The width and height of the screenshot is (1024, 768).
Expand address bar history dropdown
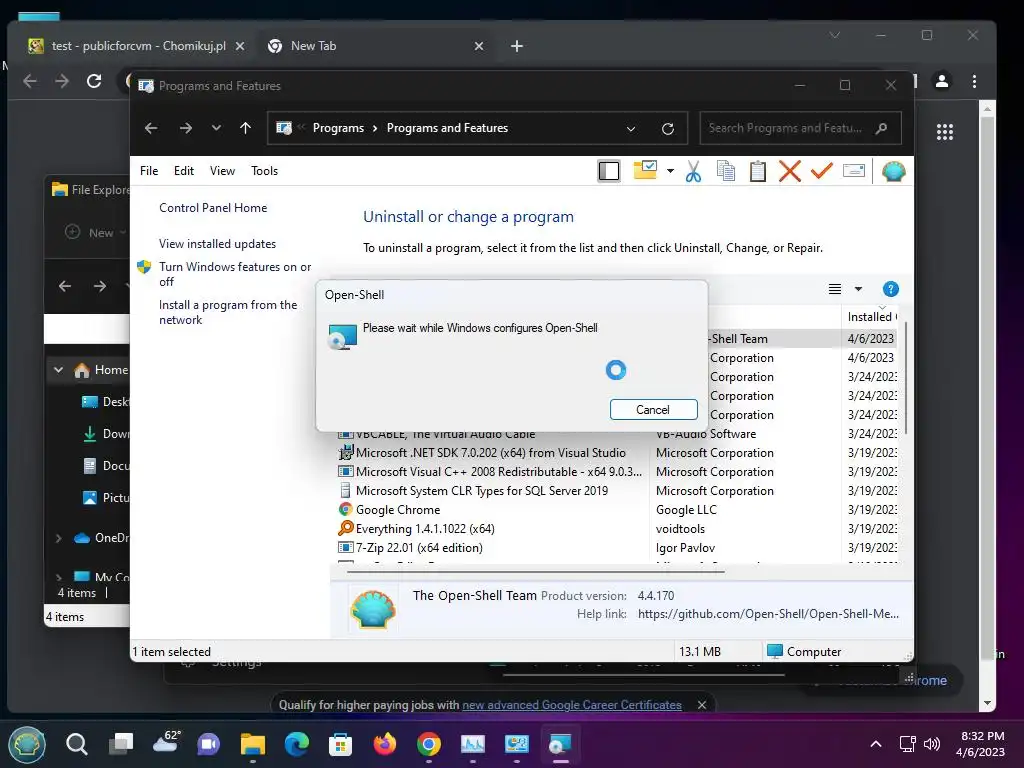tap(631, 129)
